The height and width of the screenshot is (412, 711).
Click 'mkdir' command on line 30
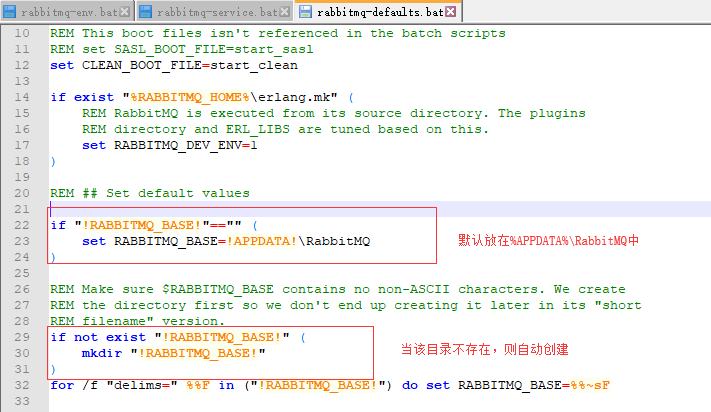pos(102,354)
